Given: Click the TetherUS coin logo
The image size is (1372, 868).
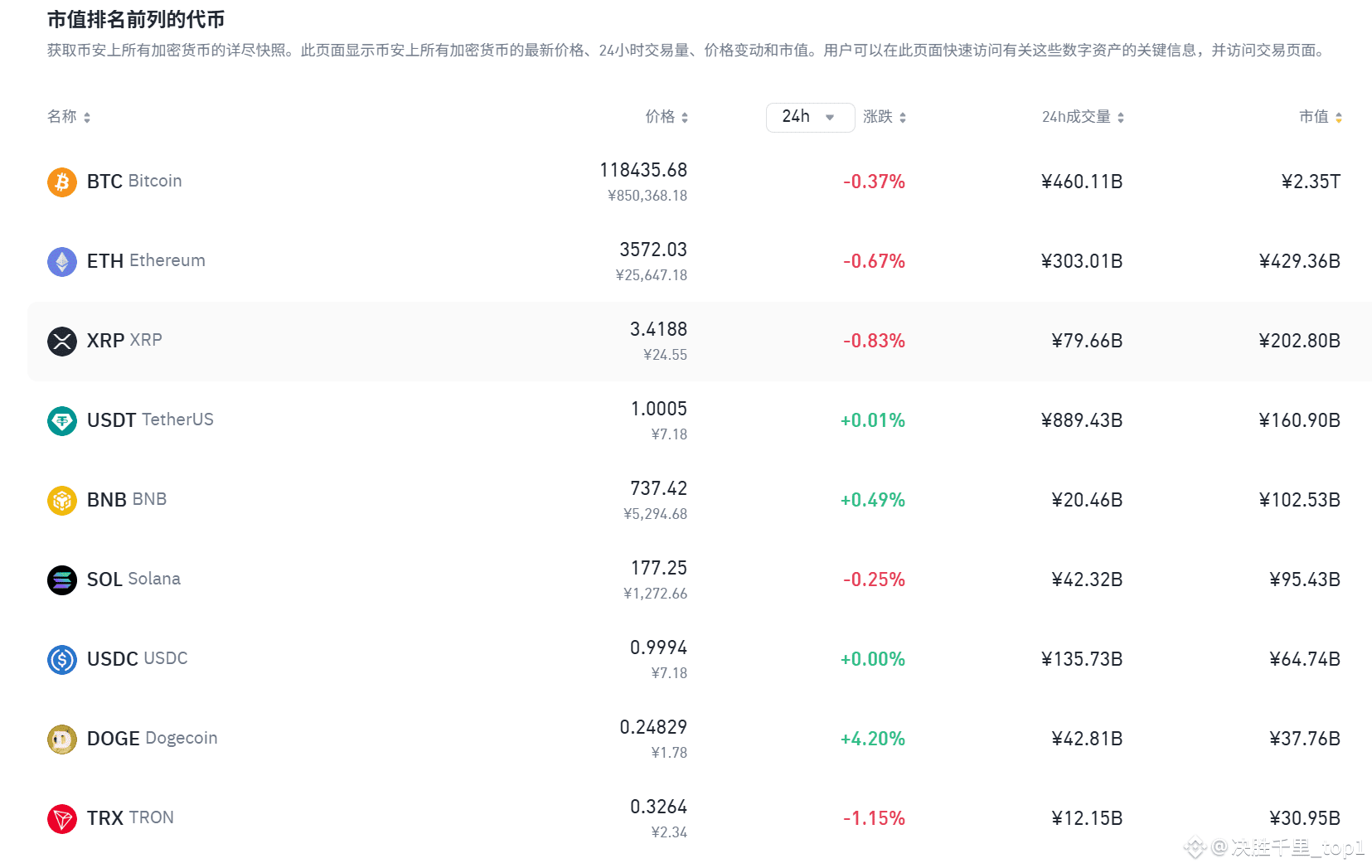Looking at the screenshot, I should tap(62, 420).
